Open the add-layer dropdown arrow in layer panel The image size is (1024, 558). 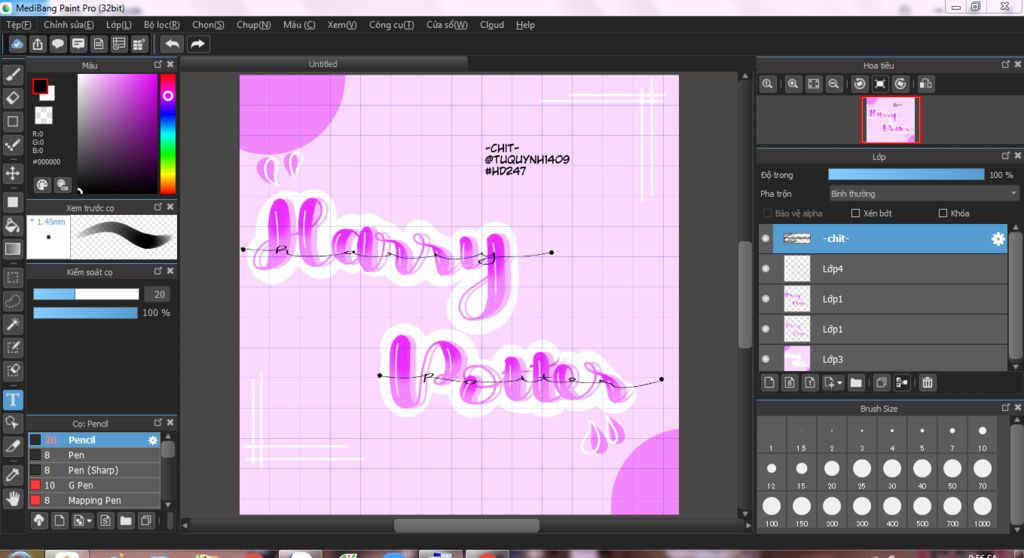(x=840, y=383)
